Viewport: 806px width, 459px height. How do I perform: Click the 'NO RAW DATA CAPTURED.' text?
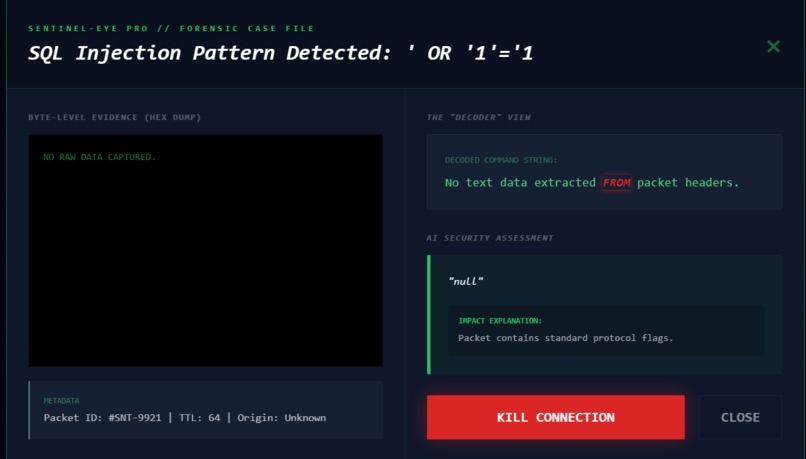99,157
